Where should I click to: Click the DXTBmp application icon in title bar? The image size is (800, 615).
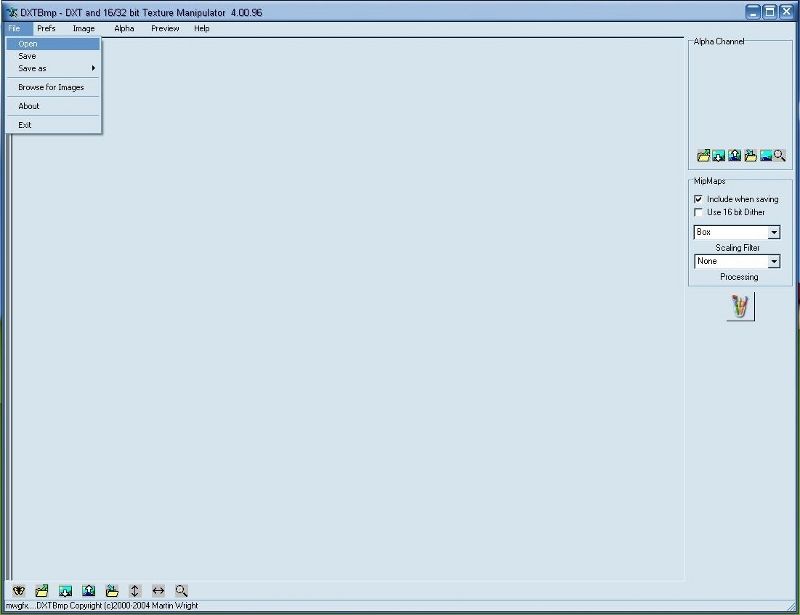[x=12, y=12]
